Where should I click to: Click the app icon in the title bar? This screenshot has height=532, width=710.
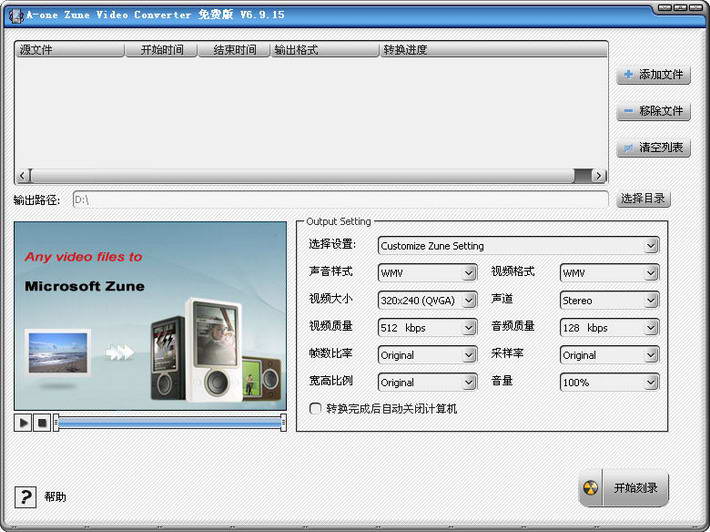[x=16, y=16]
